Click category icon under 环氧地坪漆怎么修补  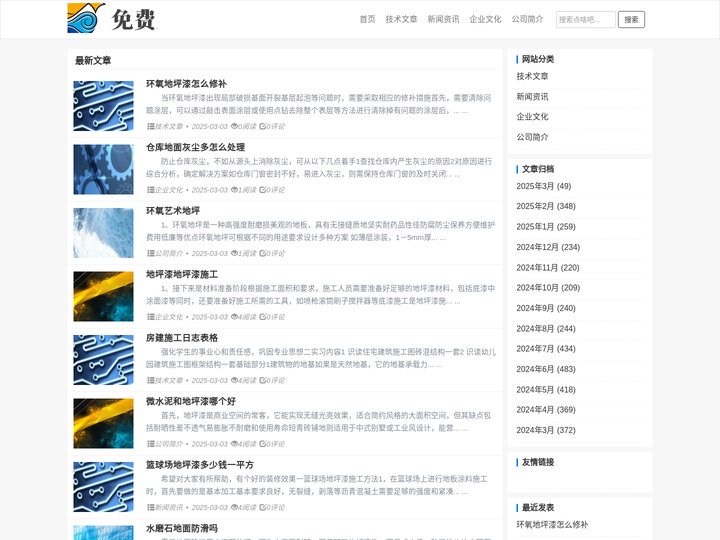tap(151, 126)
